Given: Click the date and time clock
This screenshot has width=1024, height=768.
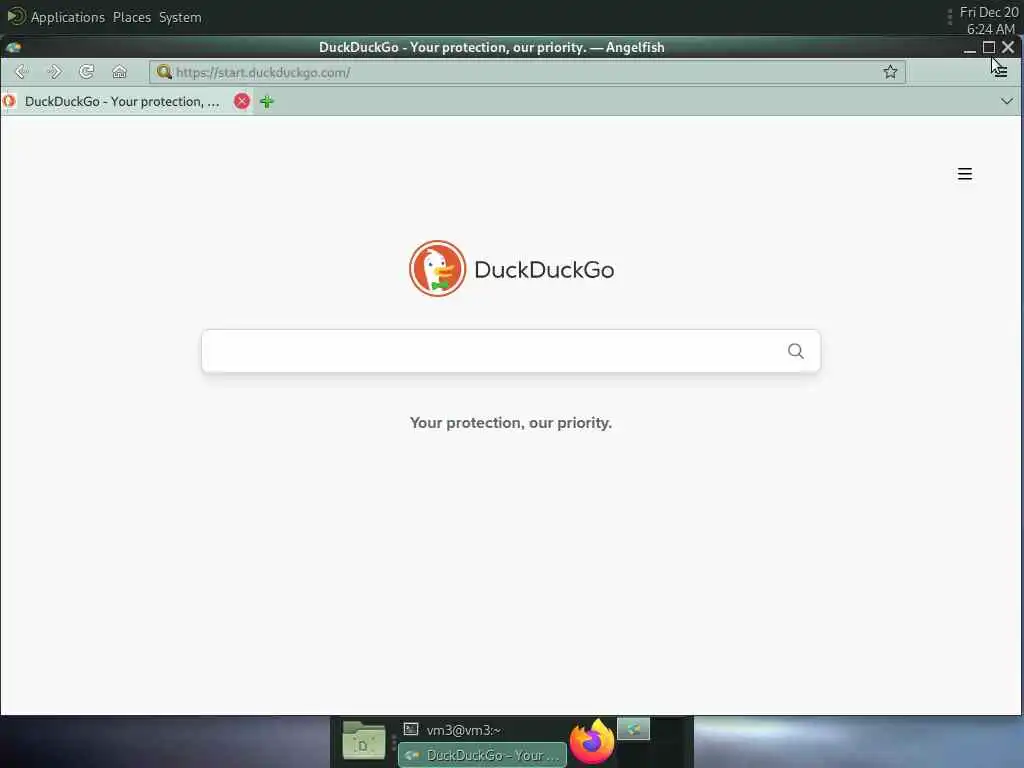Looking at the screenshot, I should (x=989, y=20).
